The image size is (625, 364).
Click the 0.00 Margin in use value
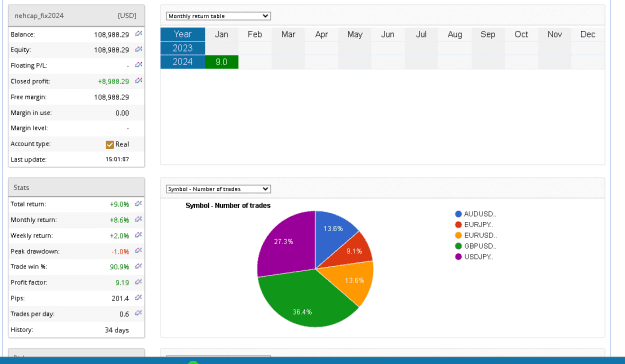pos(122,113)
